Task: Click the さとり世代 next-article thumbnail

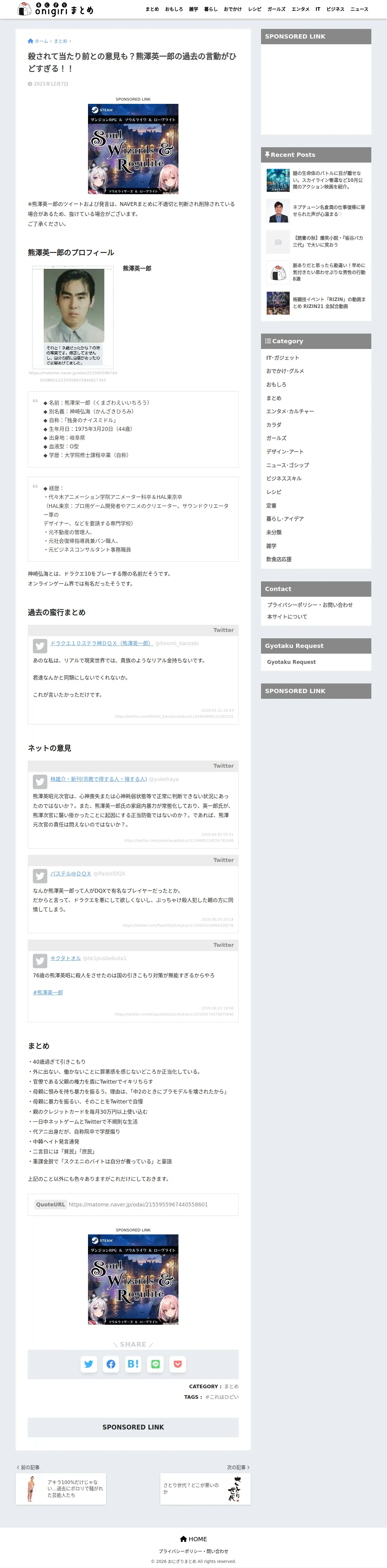Action: [x=234, y=1489]
